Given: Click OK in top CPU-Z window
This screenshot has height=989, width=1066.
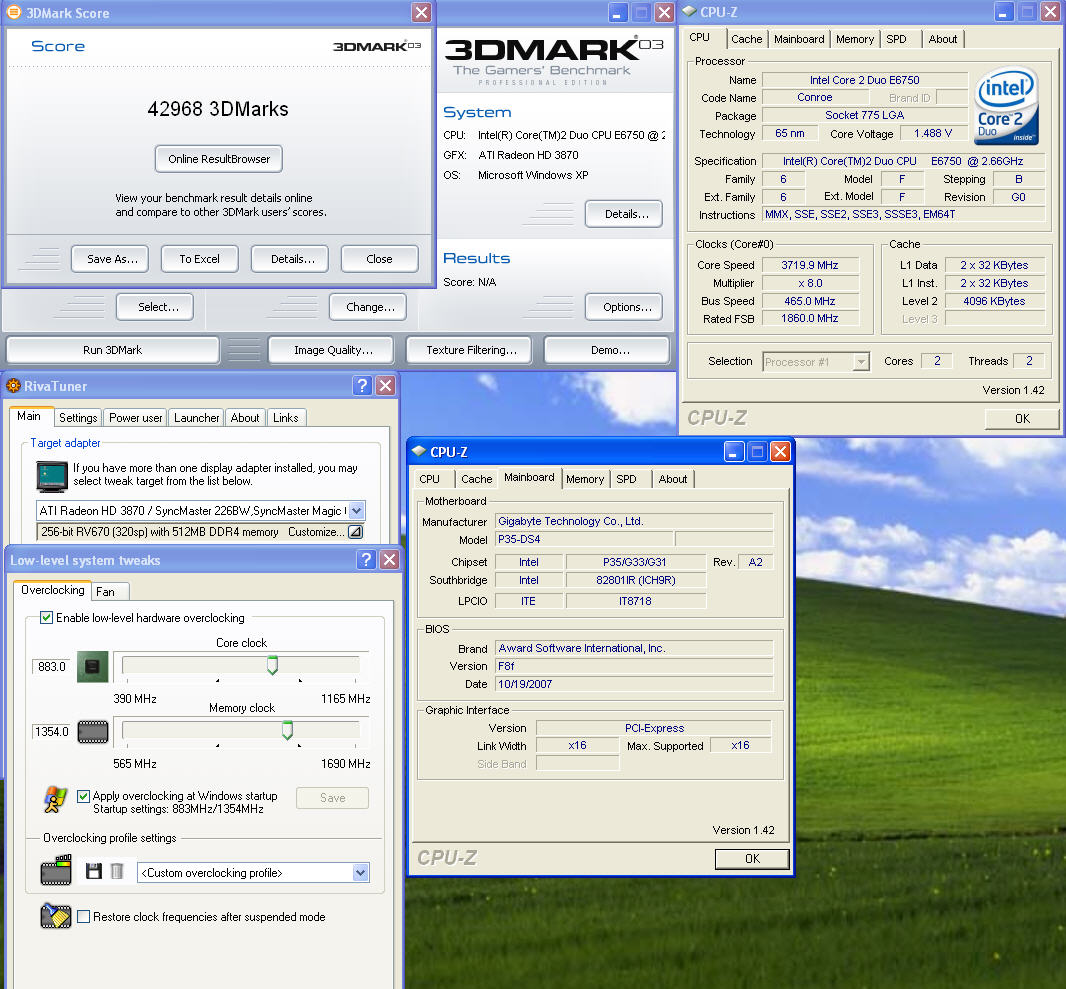Looking at the screenshot, I should [1022, 419].
